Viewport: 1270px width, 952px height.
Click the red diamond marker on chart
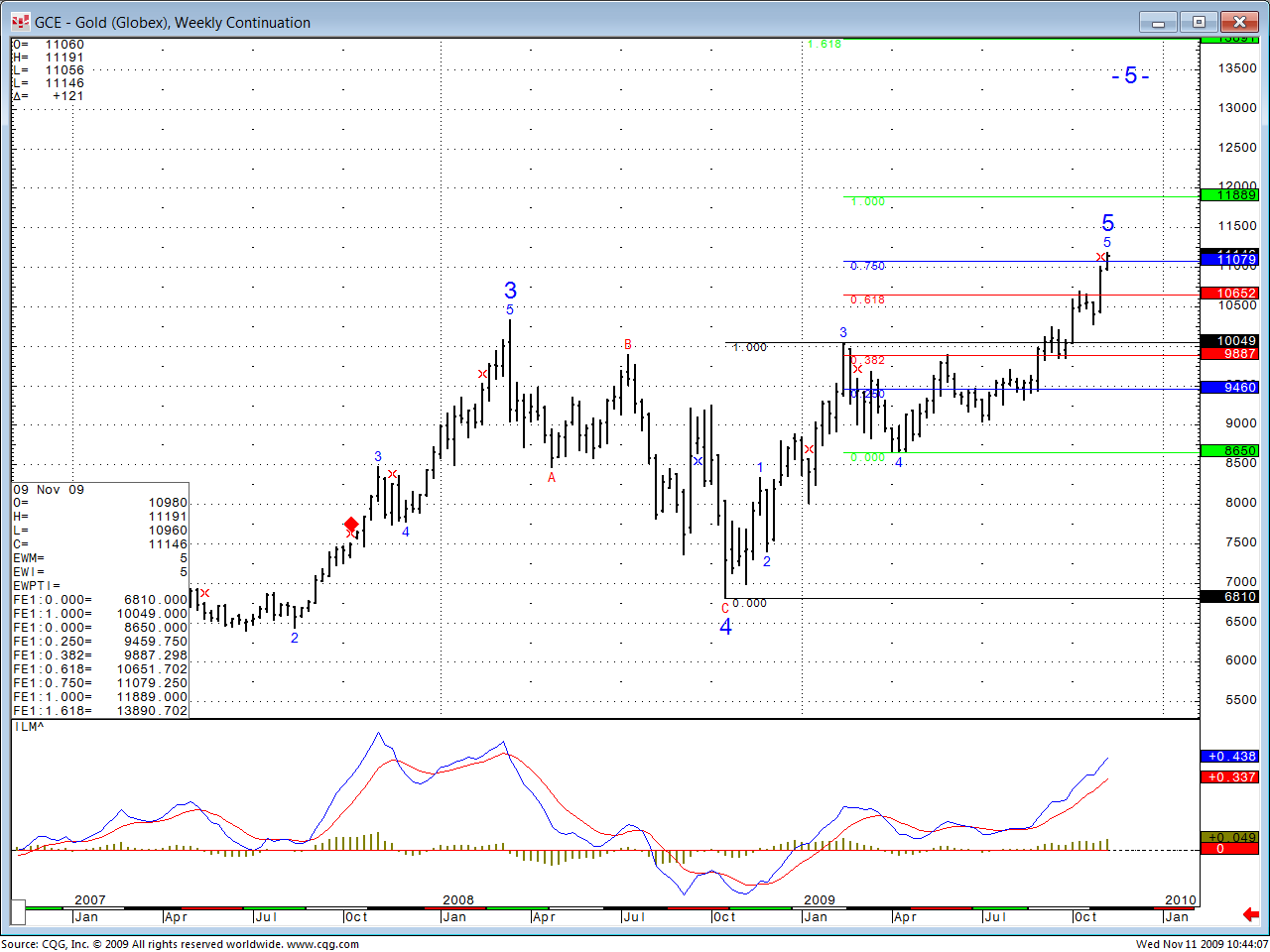(350, 525)
